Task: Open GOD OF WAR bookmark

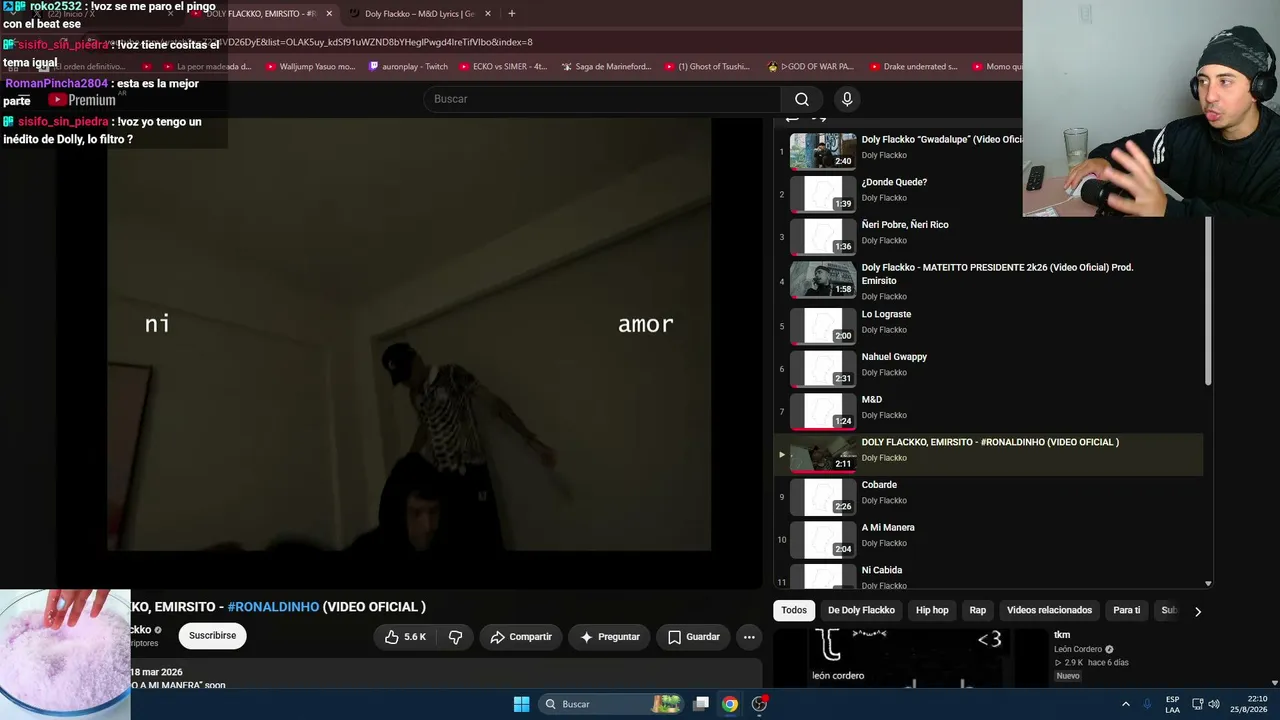Action: pos(810,67)
